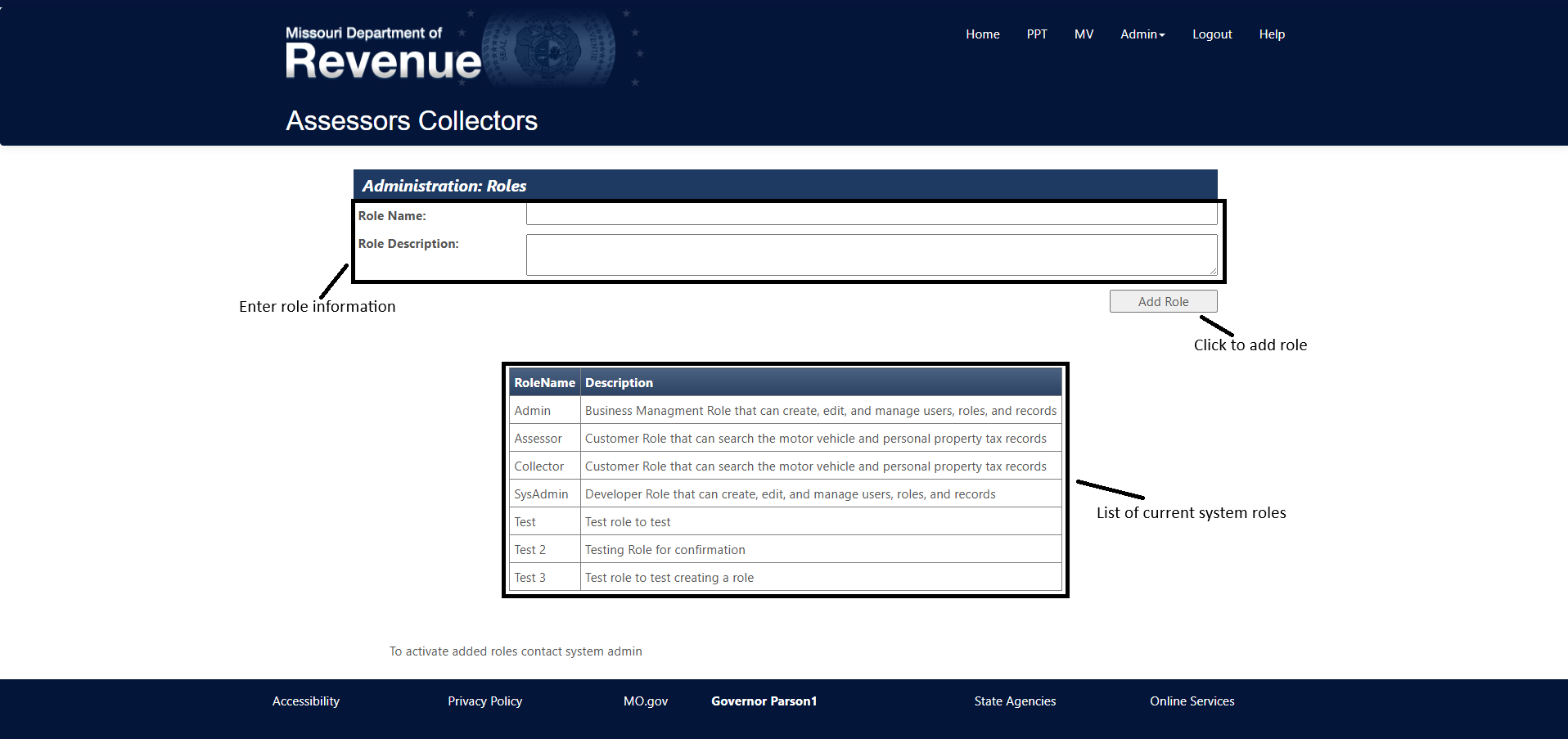Go to Online Services in footer

[1192, 701]
